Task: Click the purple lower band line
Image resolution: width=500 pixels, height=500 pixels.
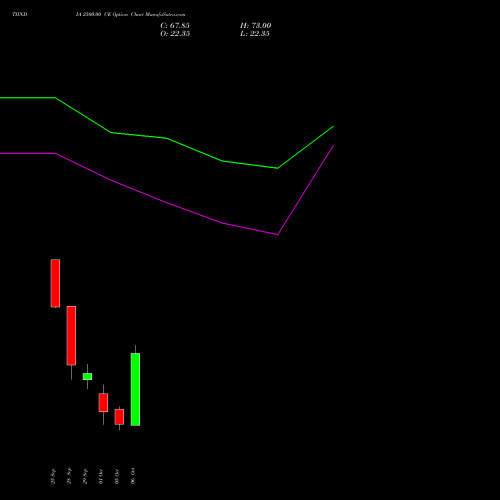Action: pyautogui.click(x=167, y=202)
